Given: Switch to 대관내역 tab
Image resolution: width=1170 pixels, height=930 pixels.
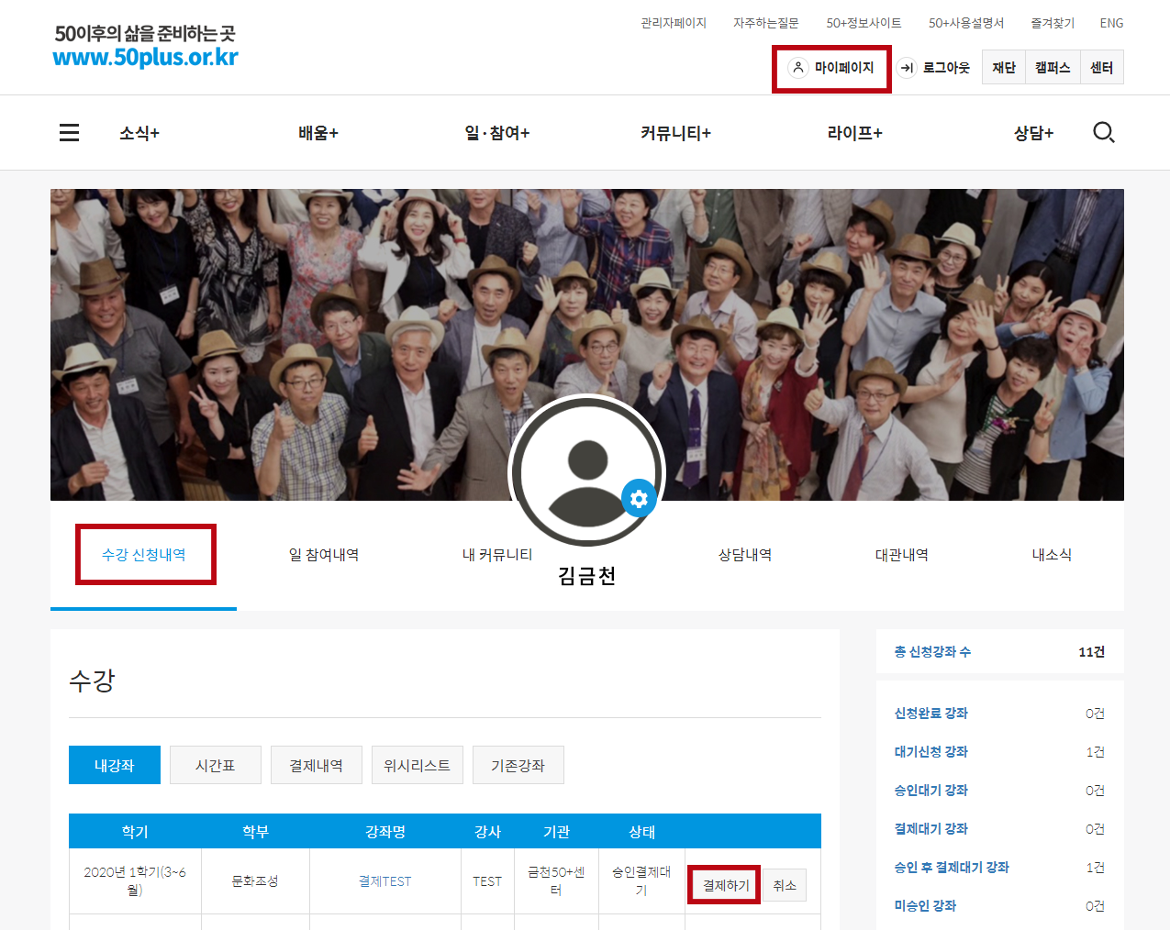Looking at the screenshot, I should click(x=901, y=555).
